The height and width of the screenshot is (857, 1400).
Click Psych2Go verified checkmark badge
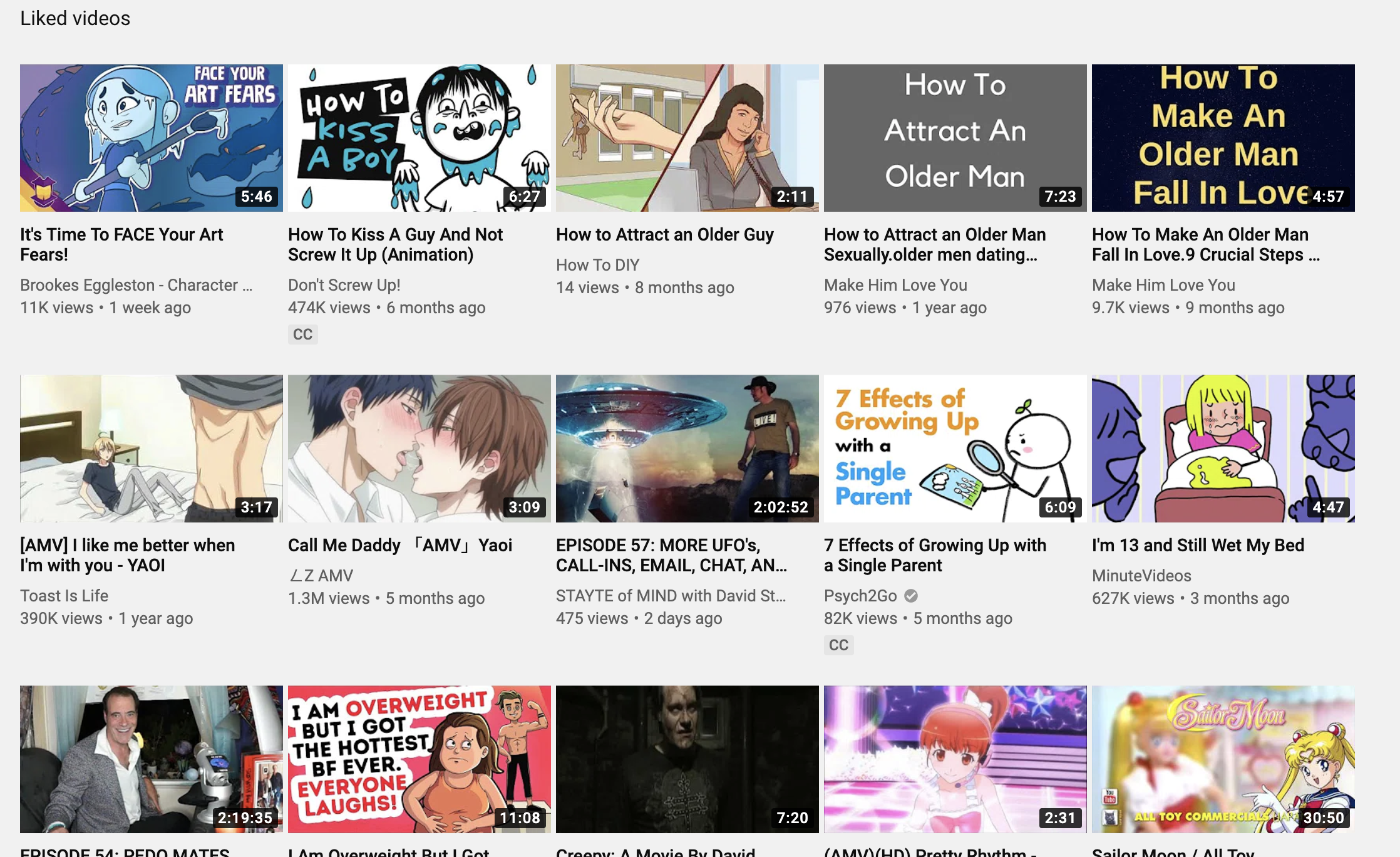911,596
